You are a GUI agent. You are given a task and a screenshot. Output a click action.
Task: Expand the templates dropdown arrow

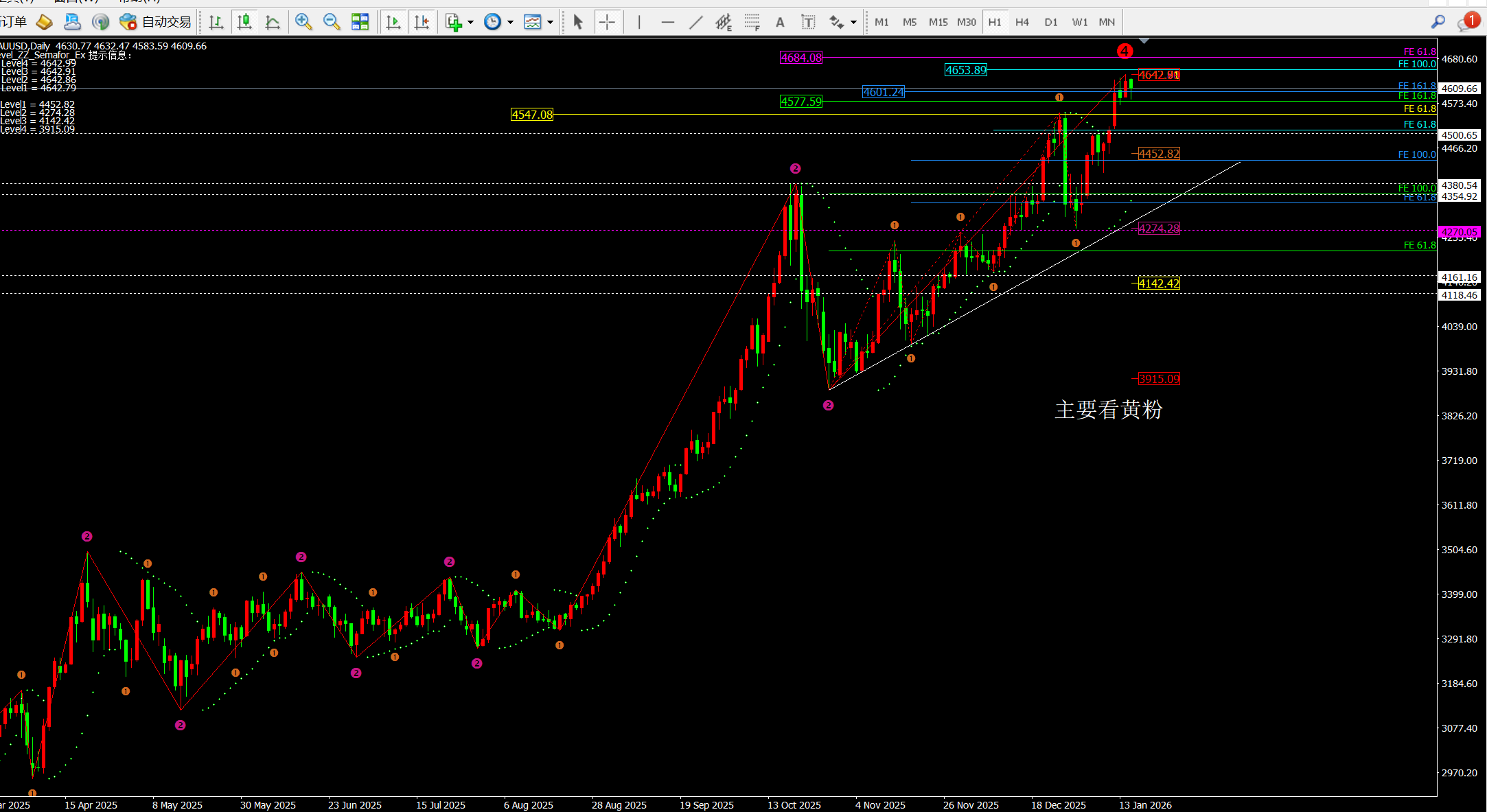coord(551,22)
